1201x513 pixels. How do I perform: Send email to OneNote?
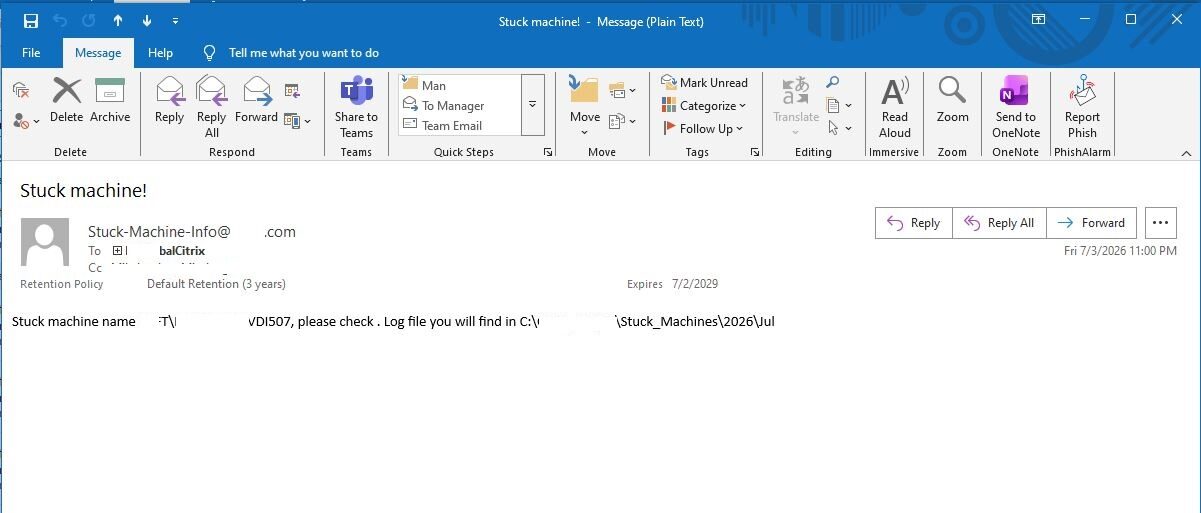(x=1015, y=107)
